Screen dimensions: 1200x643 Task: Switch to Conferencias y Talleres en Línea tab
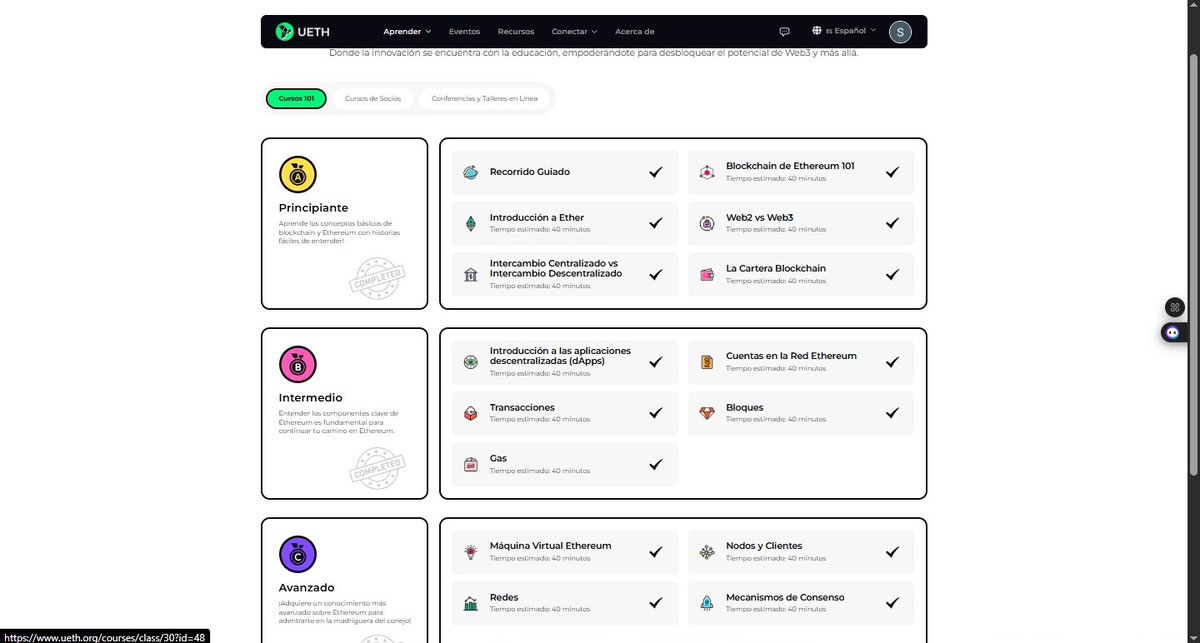[x=485, y=99]
